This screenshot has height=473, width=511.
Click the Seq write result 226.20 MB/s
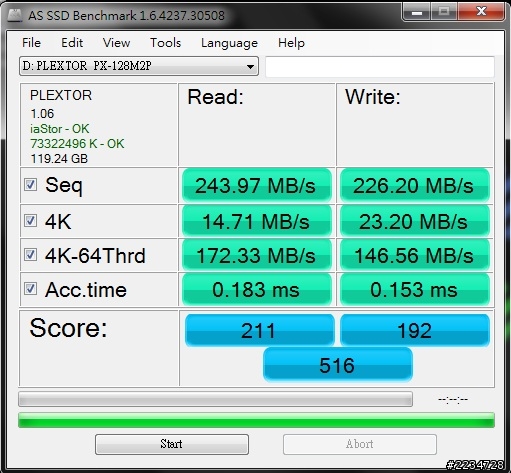(x=414, y=185)
